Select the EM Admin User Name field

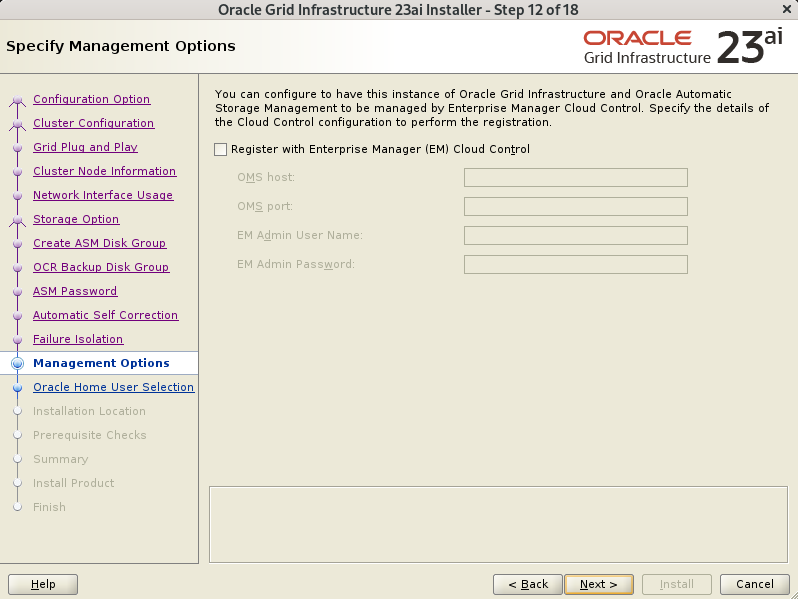click(576, 236)
